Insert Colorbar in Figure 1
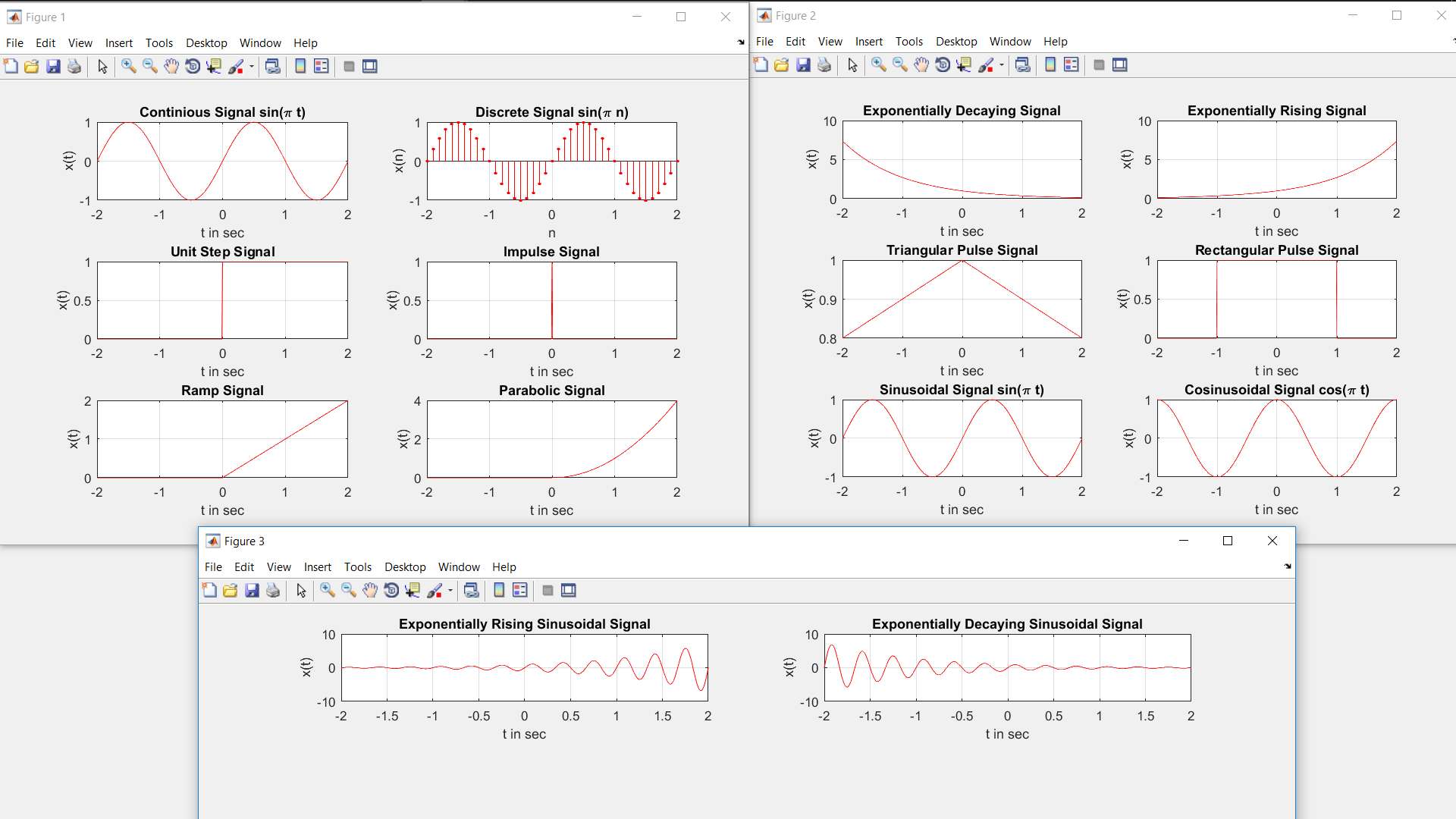This screenshot has height=819, width=1456. 300,67
